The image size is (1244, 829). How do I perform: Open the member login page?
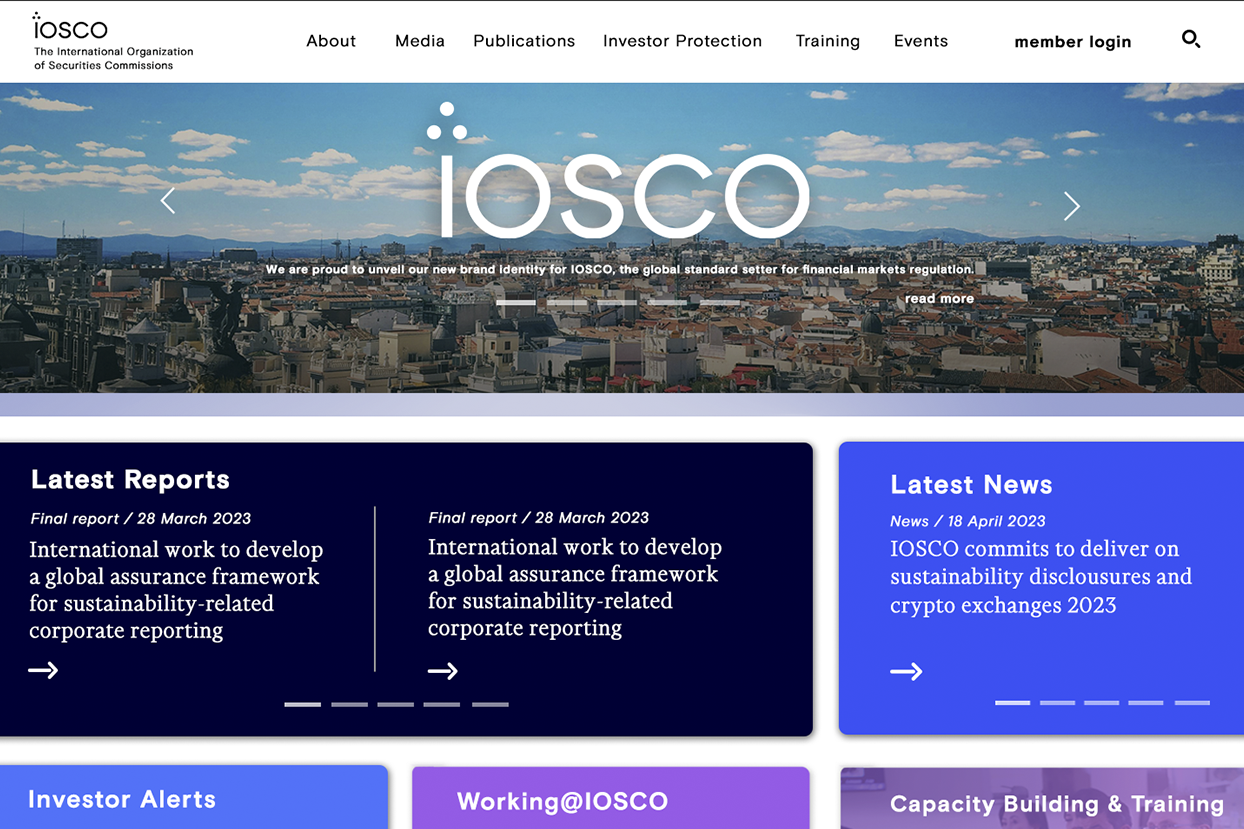point(1072,42)
